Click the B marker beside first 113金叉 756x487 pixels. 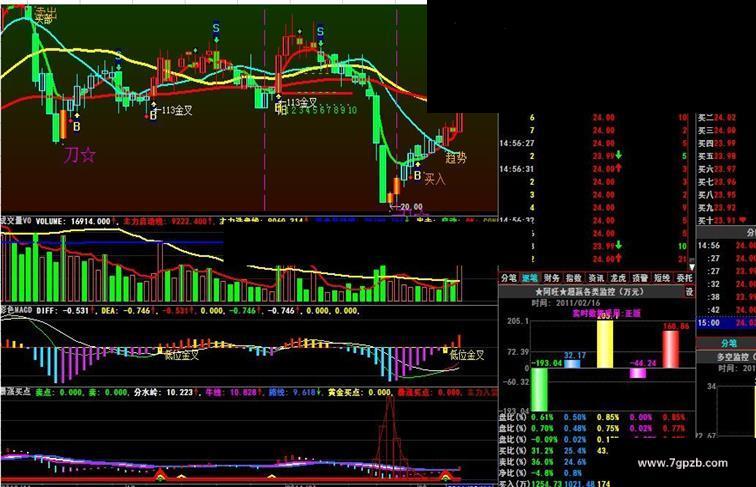(x=153, y=115)
